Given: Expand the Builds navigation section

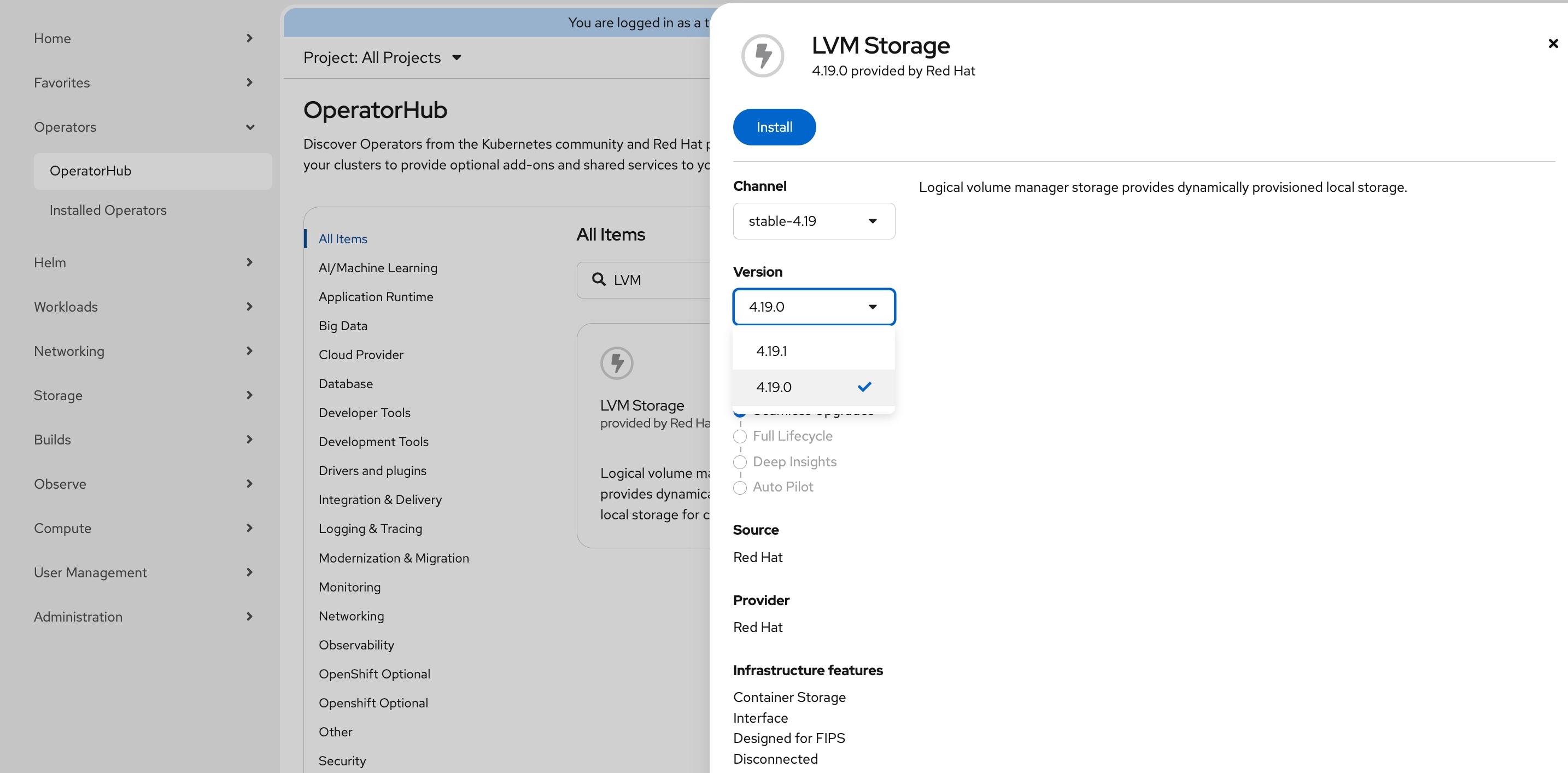Looking at the screenshot, I should (x=144, y=440).
